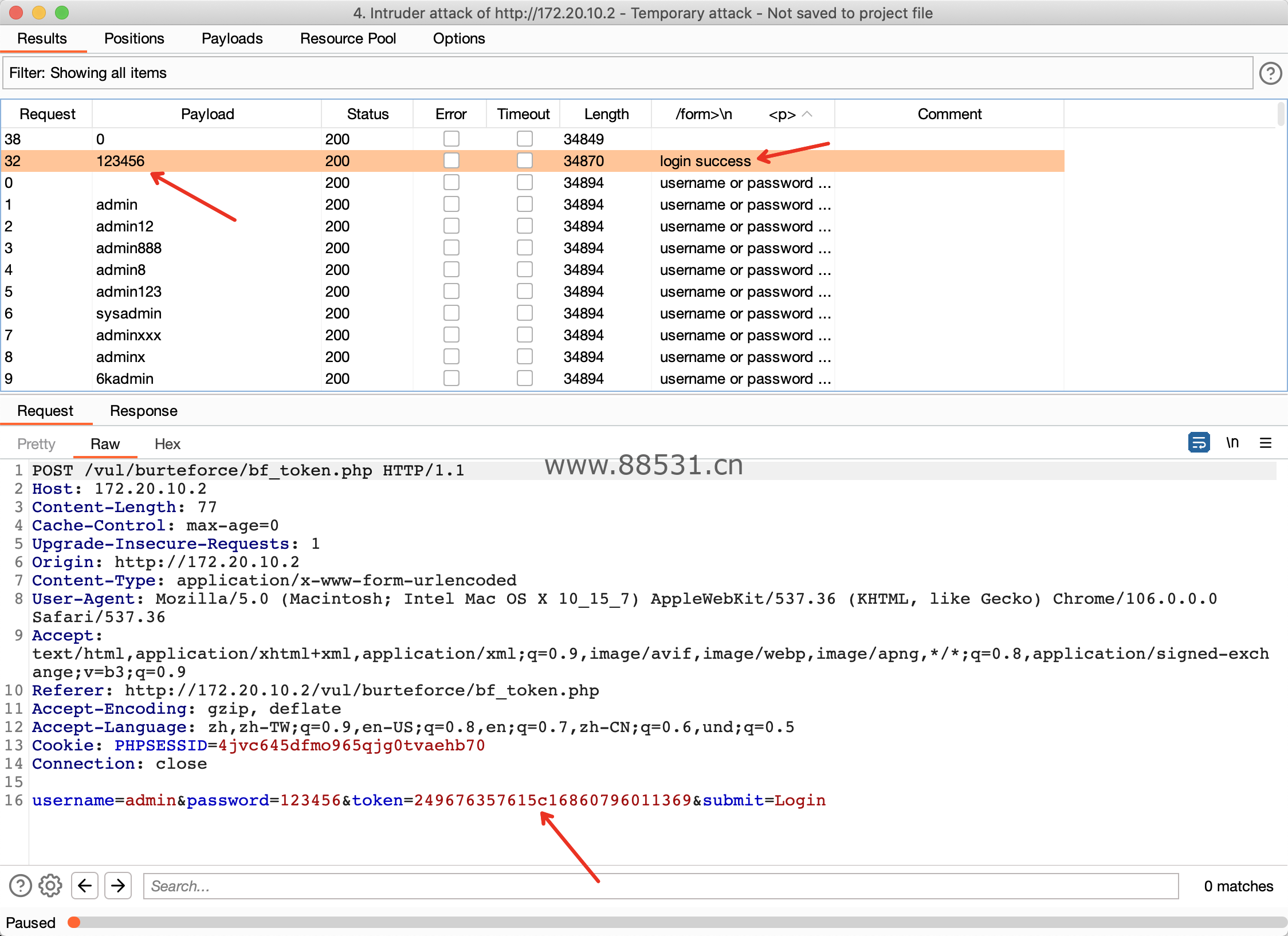Click length value 34849 in request 38
Image resolution: width=1288 pixels, height=936 pixels.
pyautogui.click(x=583, y=139)
